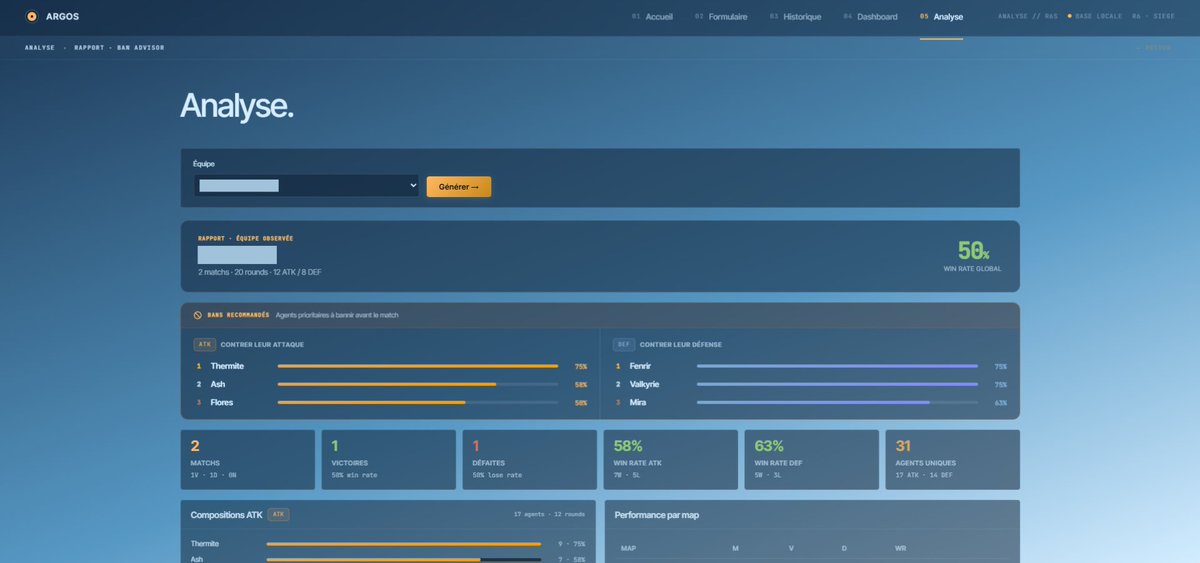This screenshot has height=563, width=1200.
Task: Select Ash in the attack bans list
Action: 218,384
